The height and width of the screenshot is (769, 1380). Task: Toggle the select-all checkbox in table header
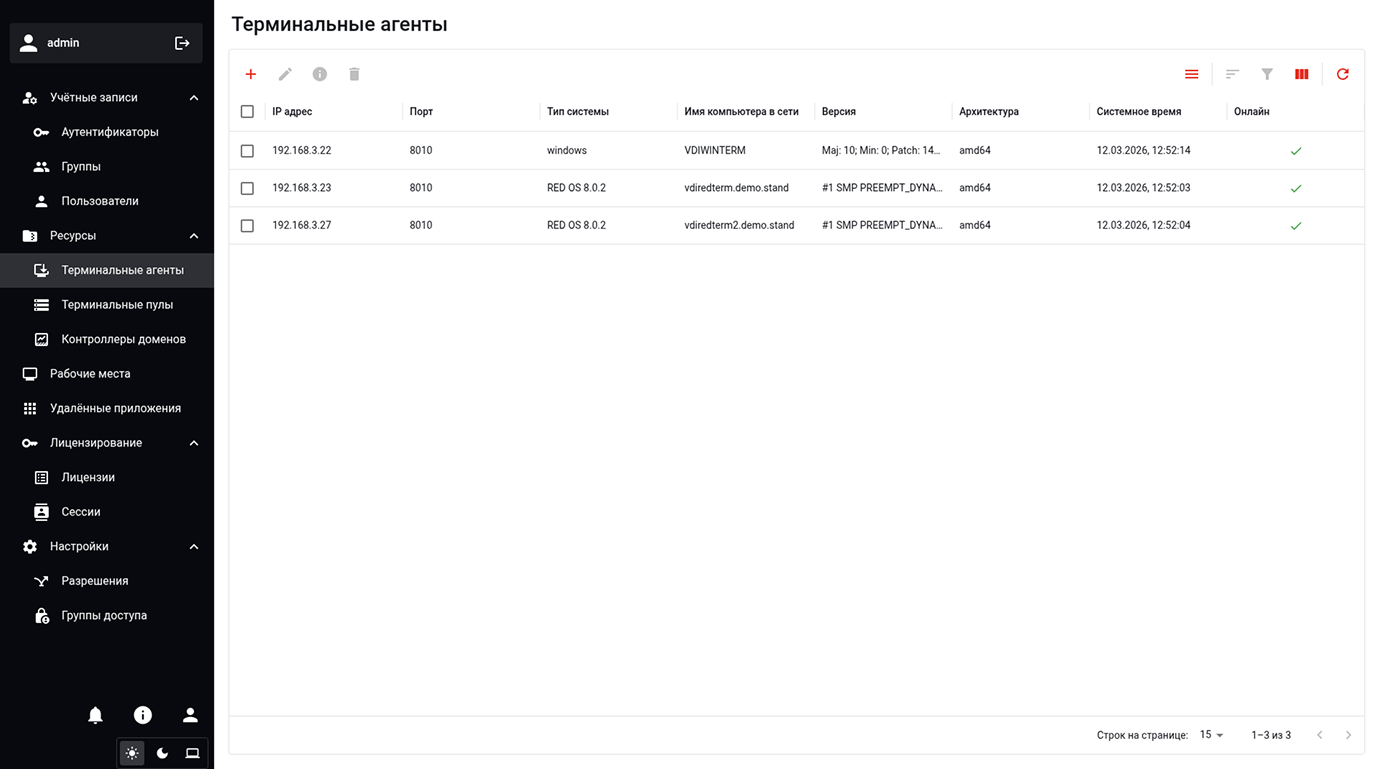247,112
